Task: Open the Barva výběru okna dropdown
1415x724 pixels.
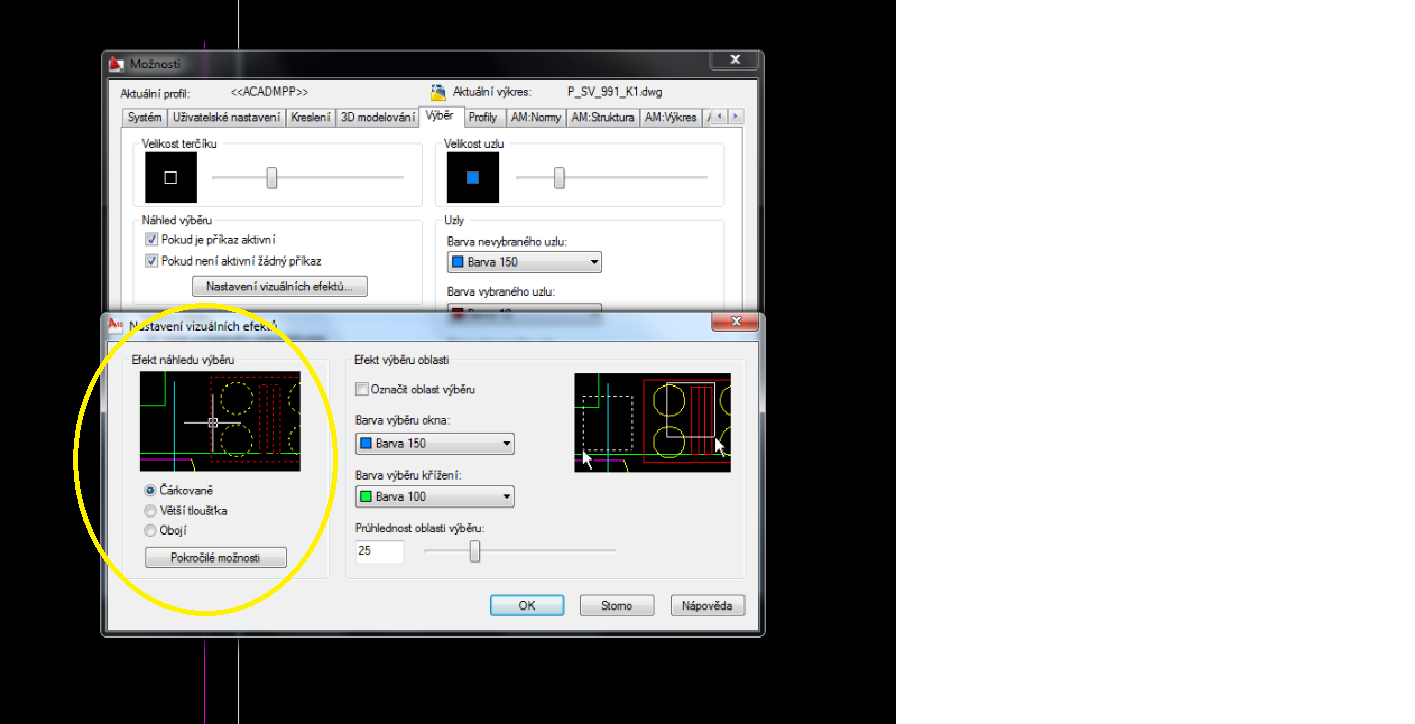Action: (x=434, y=443)
